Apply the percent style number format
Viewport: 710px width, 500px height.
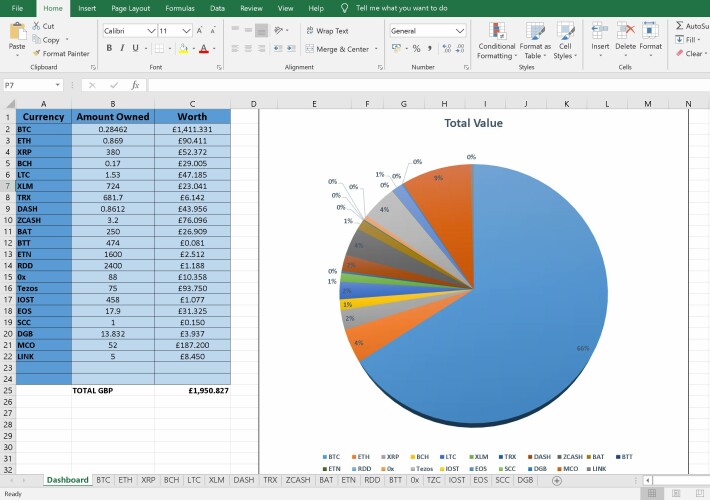click(416, 48)
